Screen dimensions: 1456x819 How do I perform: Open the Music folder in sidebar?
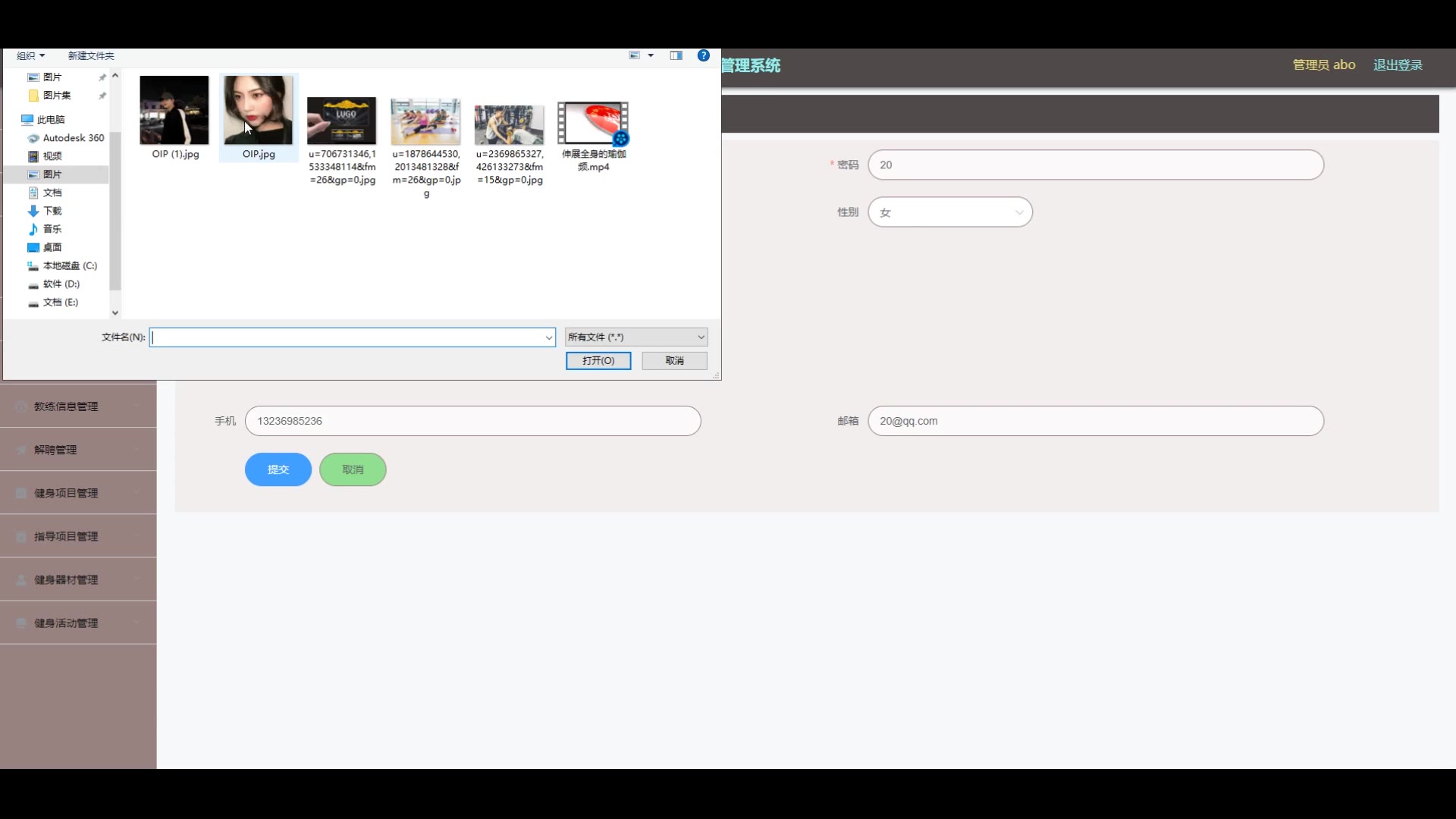[52, 229]
